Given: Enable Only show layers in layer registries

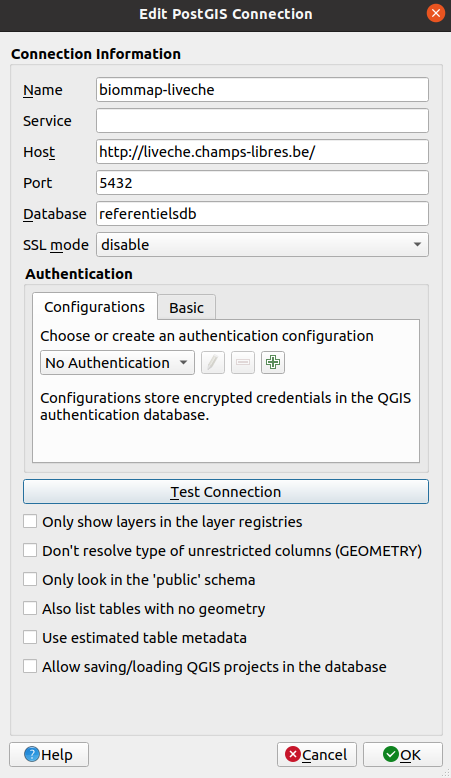Looking at the screenshot, I should pos(30,521).
